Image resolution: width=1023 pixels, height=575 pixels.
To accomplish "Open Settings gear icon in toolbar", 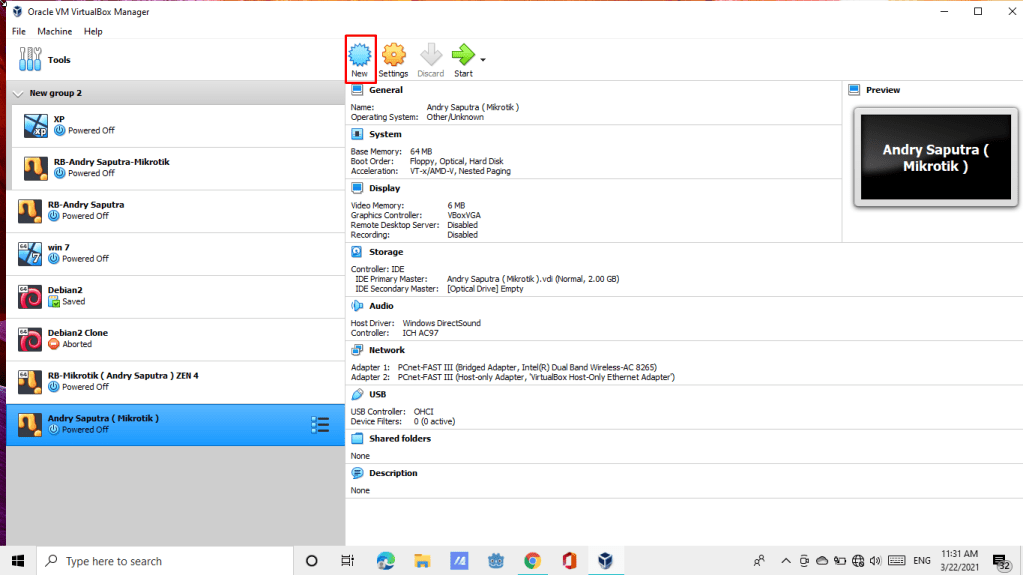I will 393,55.
